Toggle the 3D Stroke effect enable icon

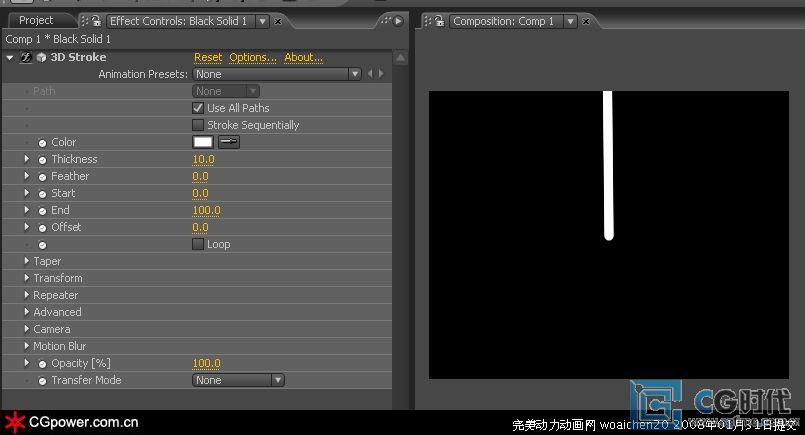tap(26, 58)
